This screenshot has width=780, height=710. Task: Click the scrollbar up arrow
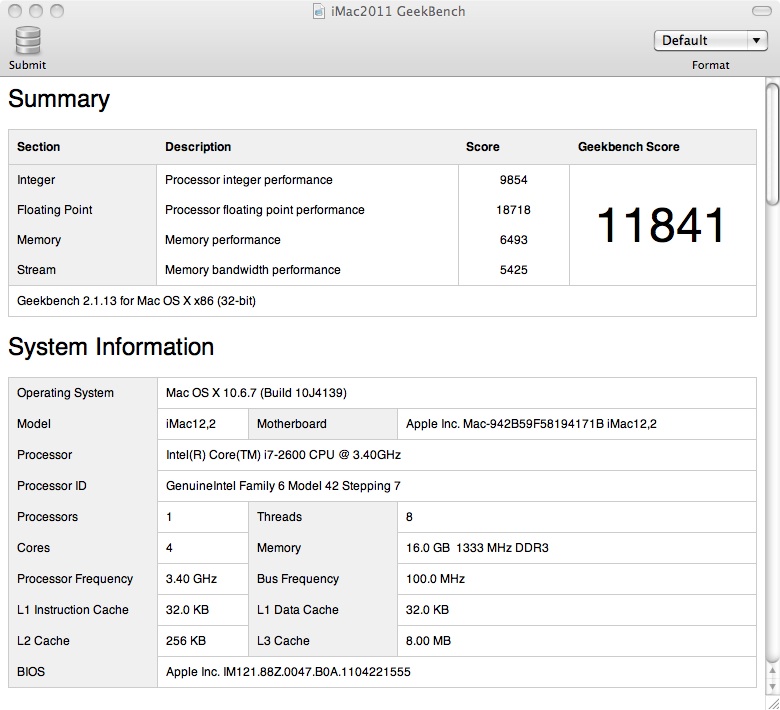point(772,671)
